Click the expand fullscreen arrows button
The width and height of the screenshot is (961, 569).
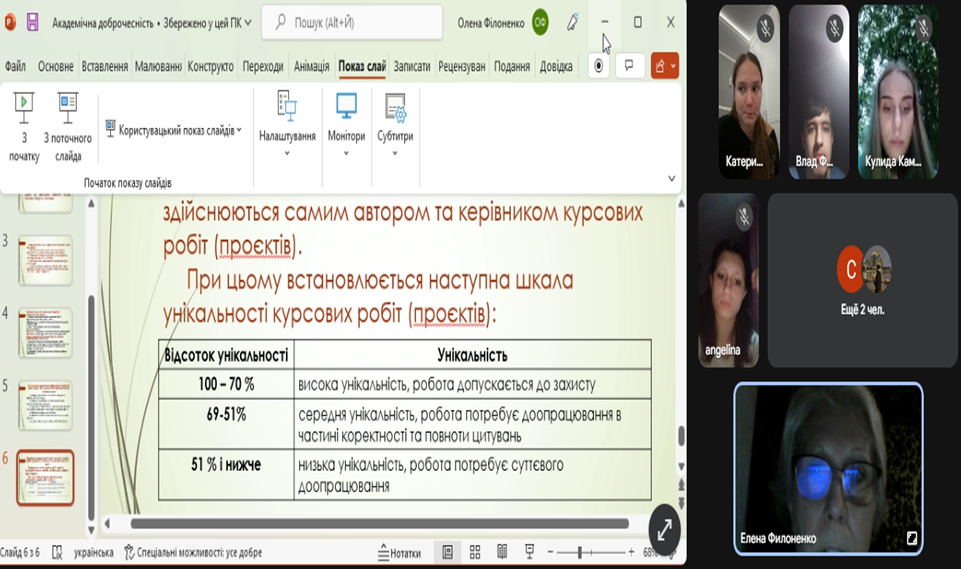[x=664, y=531]
